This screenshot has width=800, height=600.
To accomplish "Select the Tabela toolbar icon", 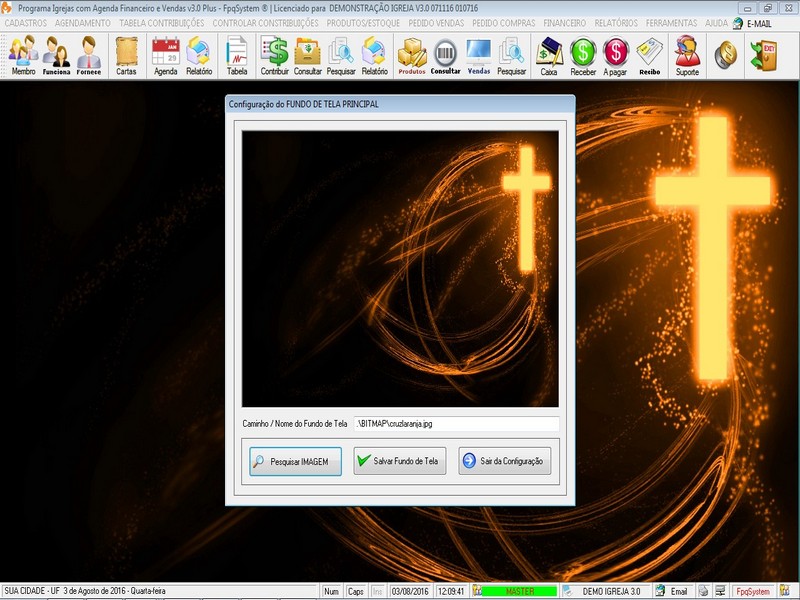I will (x=237, y=55).
